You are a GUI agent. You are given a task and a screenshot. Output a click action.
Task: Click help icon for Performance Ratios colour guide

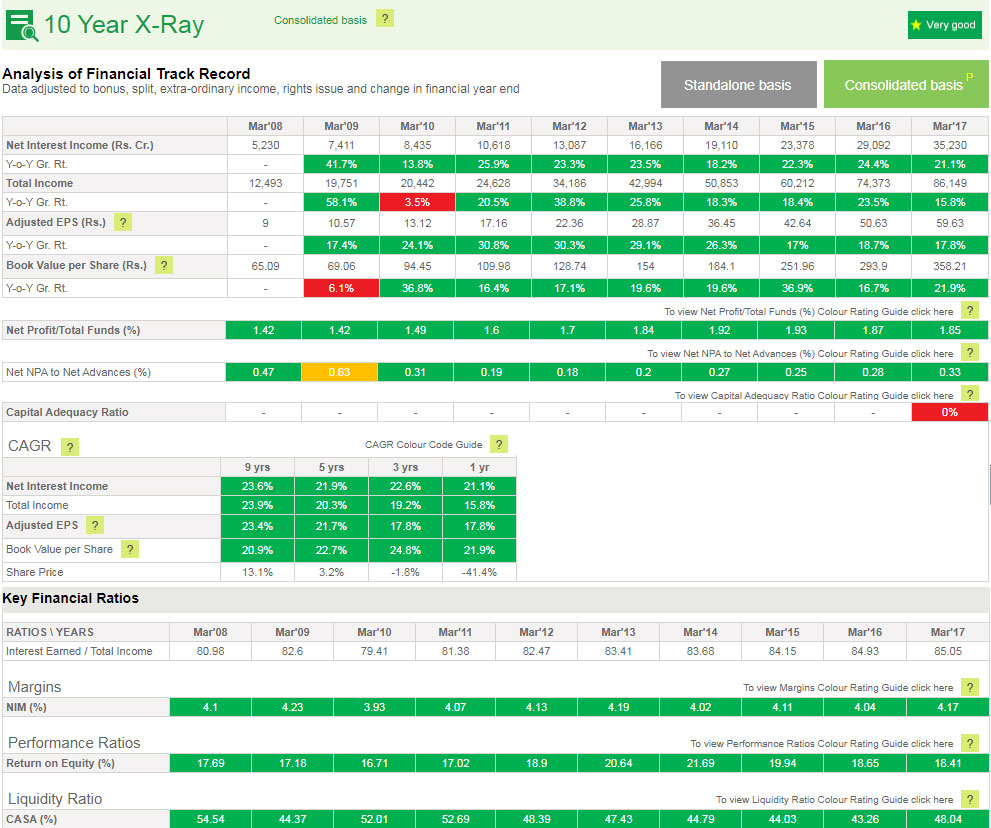(x=969, y=743)
